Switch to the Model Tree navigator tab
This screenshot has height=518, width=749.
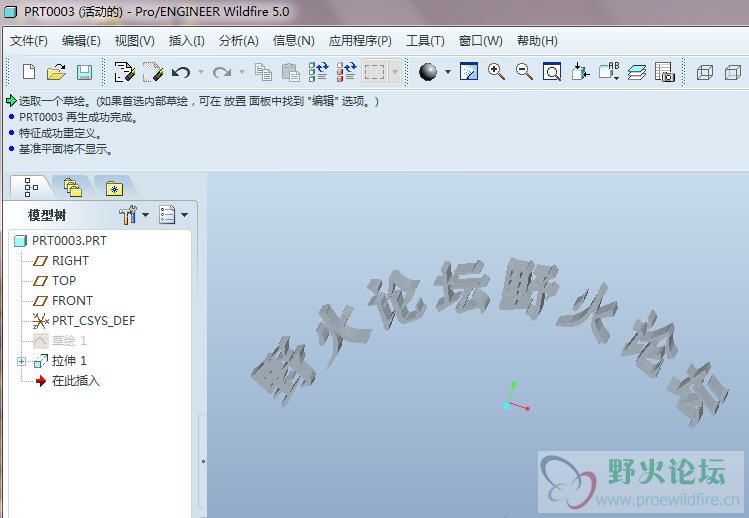click(31, 187)
